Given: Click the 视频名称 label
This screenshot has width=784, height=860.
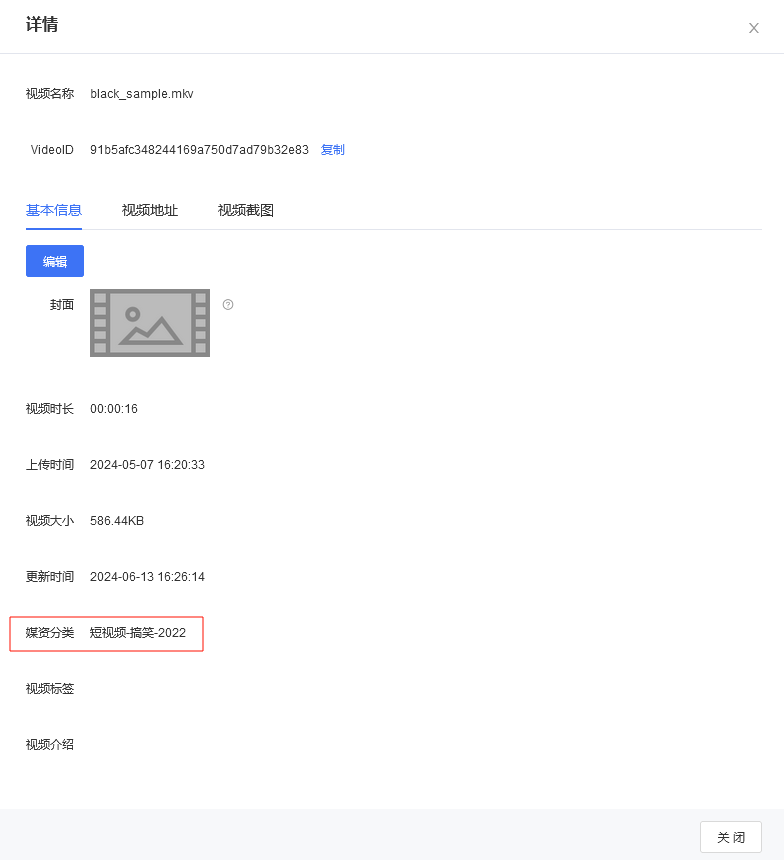Looking at the screenshot, I should coord(50,94).
